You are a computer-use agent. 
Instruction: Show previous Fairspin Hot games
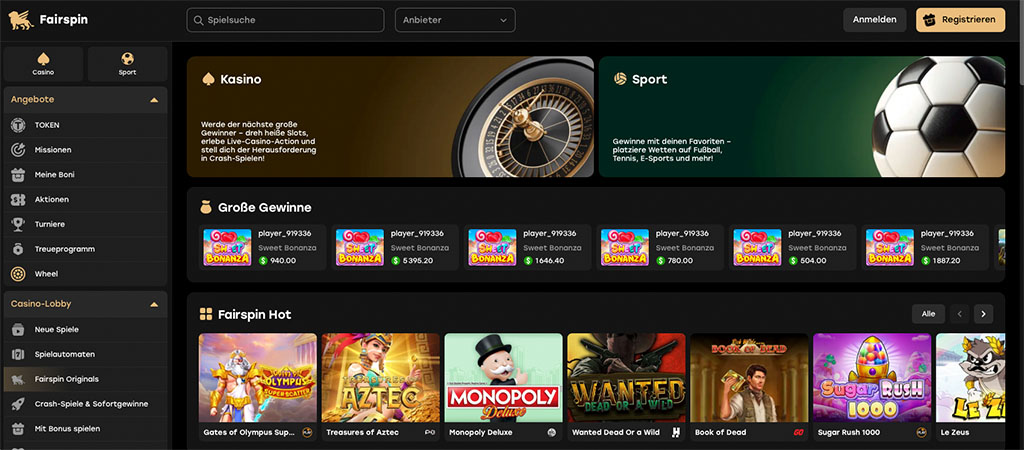pos(959,314)
